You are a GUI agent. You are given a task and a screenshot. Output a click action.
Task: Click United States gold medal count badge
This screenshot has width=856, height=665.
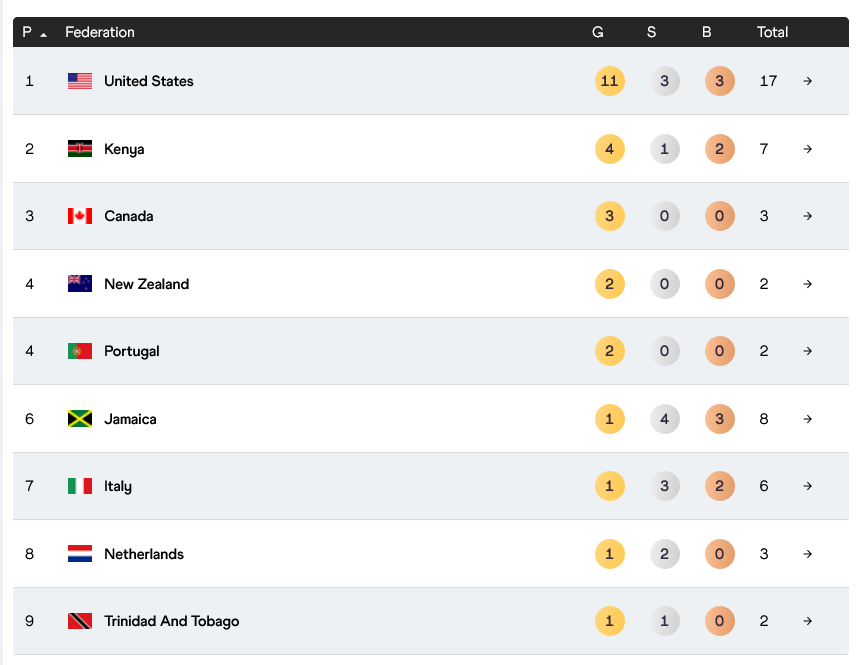(x=609, y=81)
